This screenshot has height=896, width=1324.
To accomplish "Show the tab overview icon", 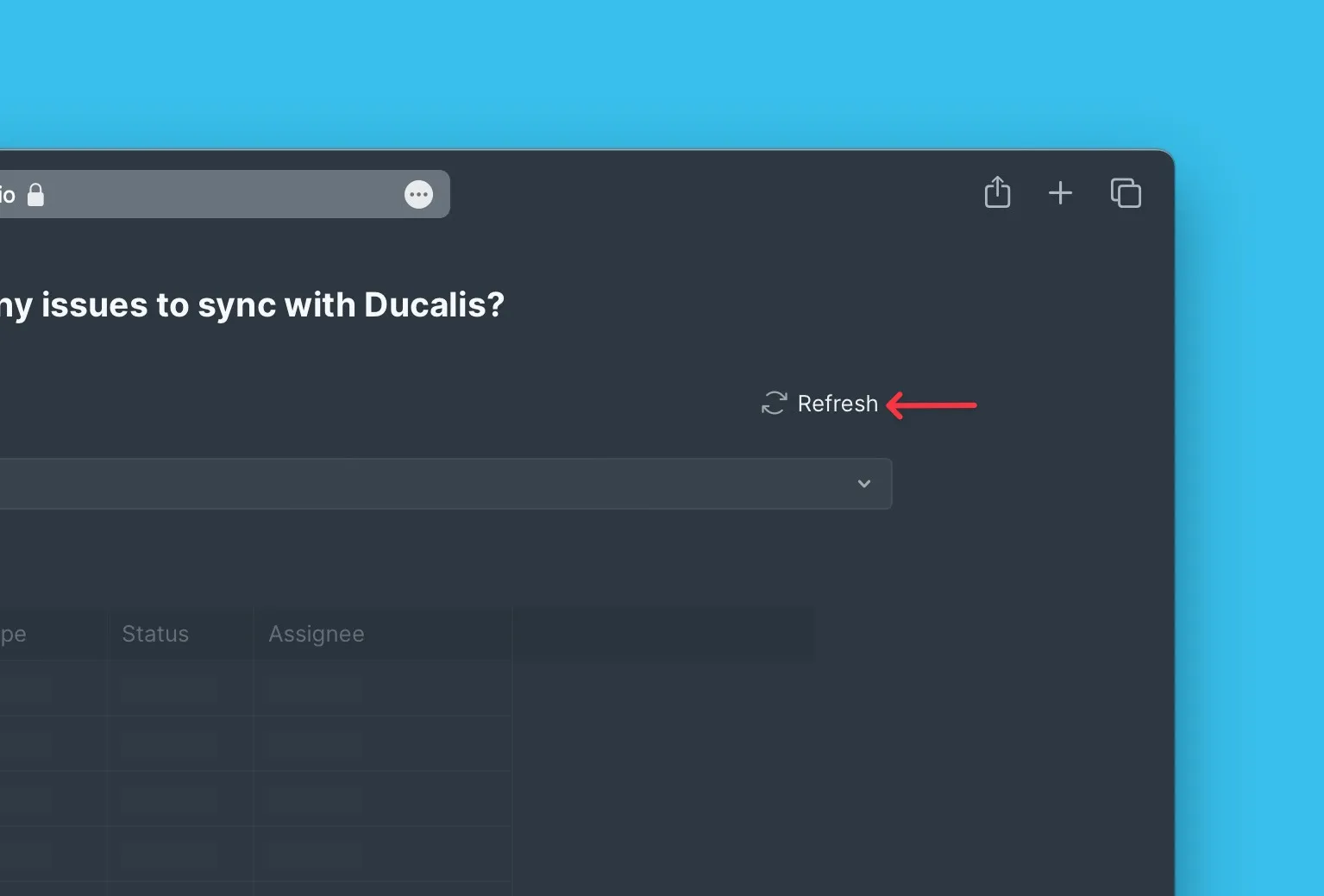I will click(1126, 193).
